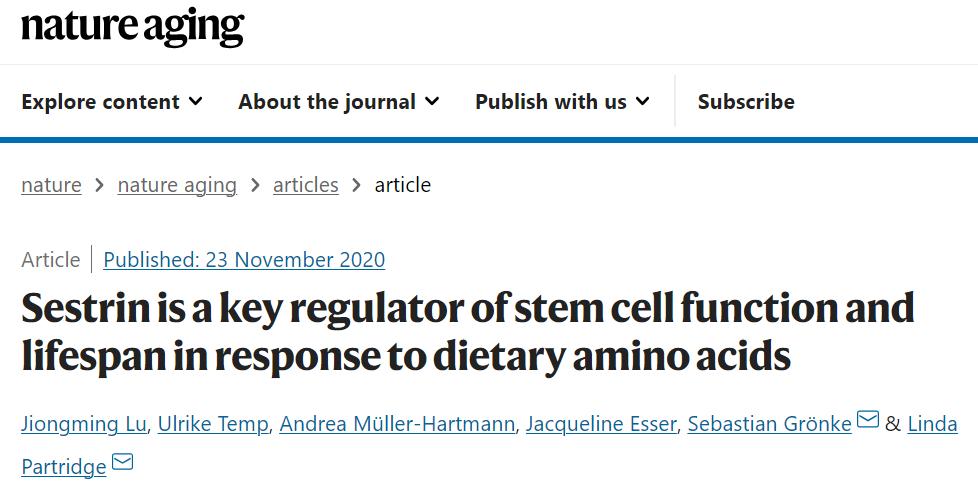Open author Jiongming Lu's profile
The width and height of the screenshot is (978, 491).
click(x=84, y=424)
